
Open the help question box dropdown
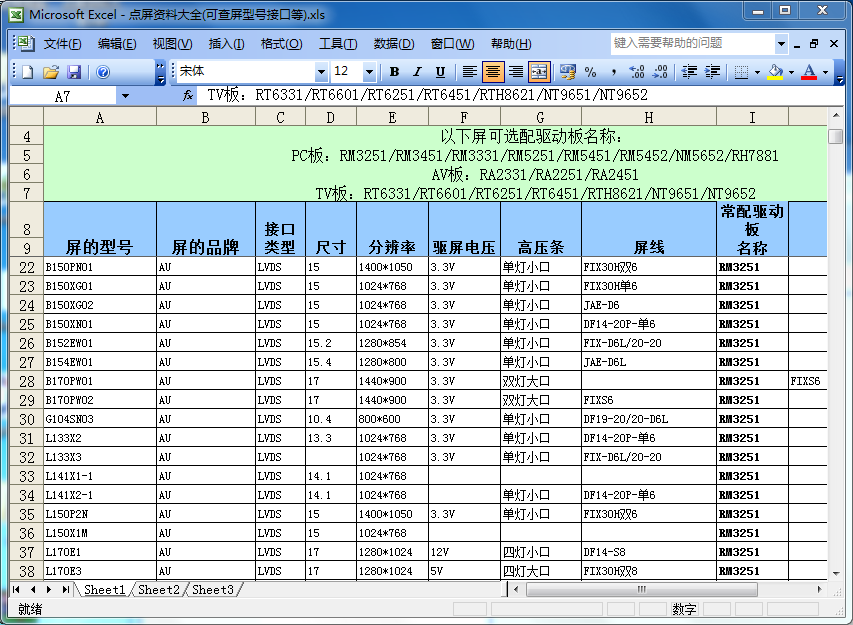[781, 44]
